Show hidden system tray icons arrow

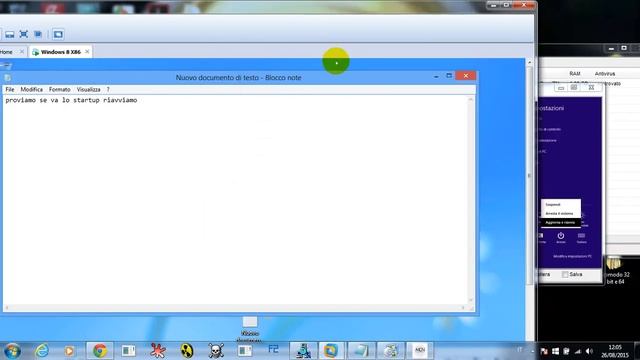coord(532,351)
